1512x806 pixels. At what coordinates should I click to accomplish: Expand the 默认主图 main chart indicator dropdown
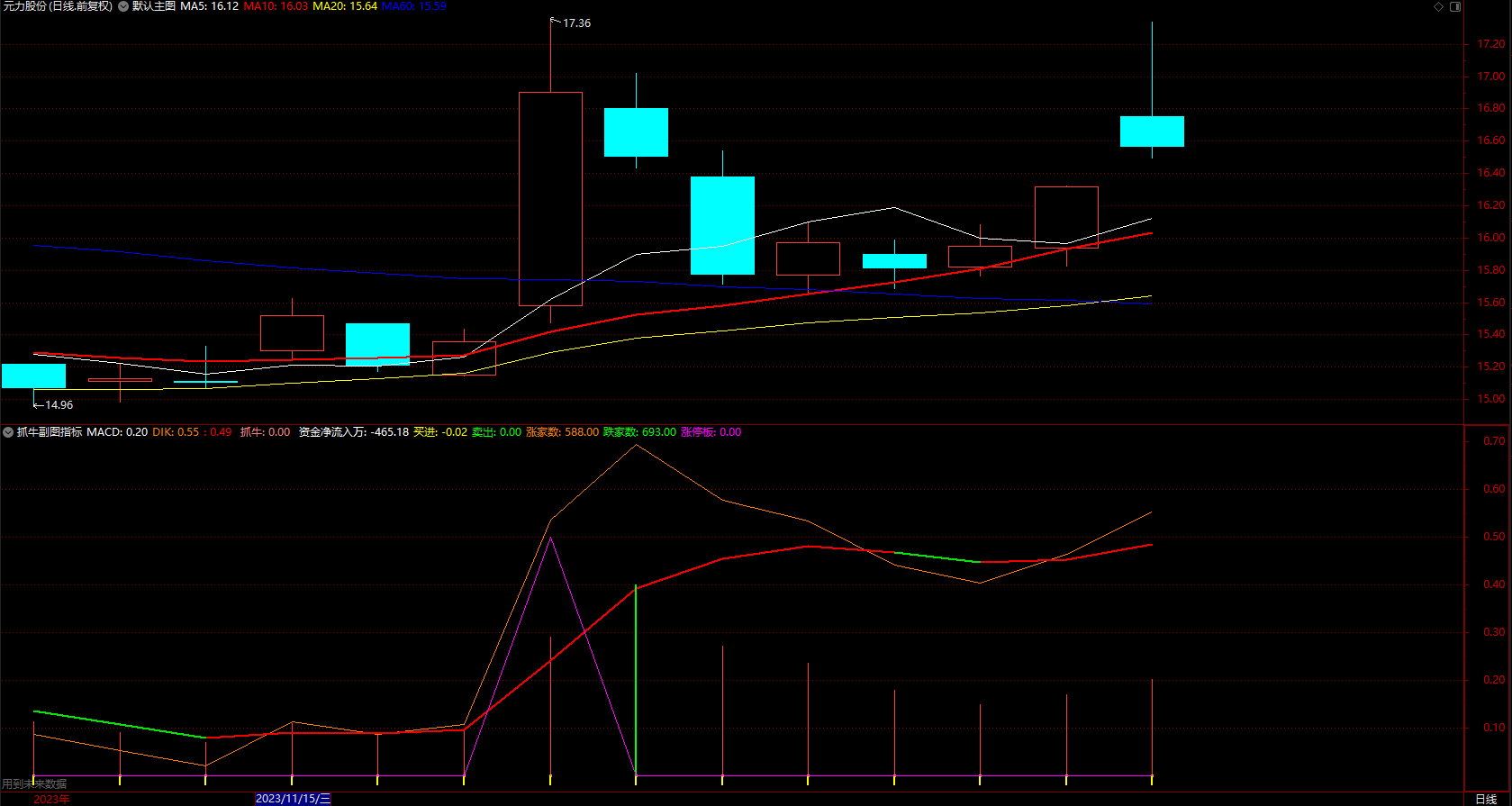[x=123, y=6]
